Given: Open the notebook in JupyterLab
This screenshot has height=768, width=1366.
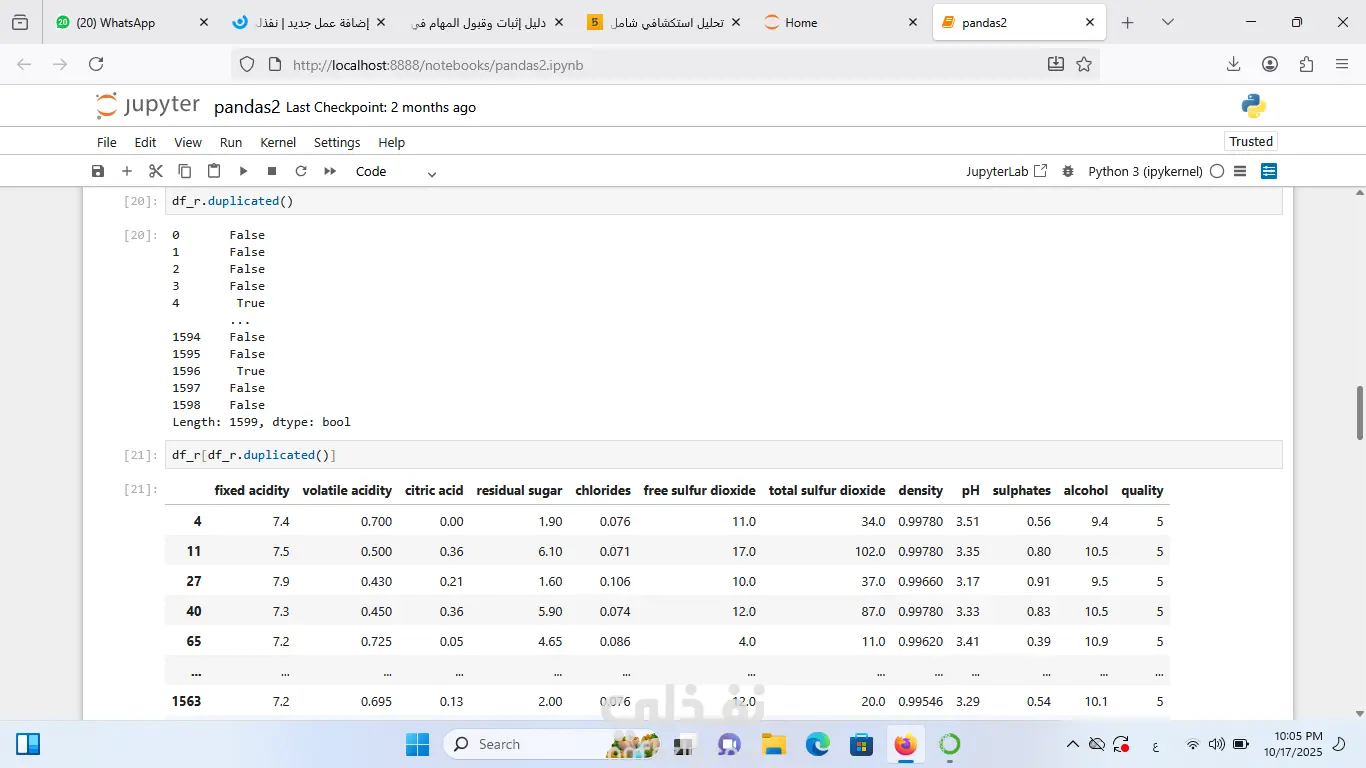Looking at the screenshot, I should coord(1007,171).
